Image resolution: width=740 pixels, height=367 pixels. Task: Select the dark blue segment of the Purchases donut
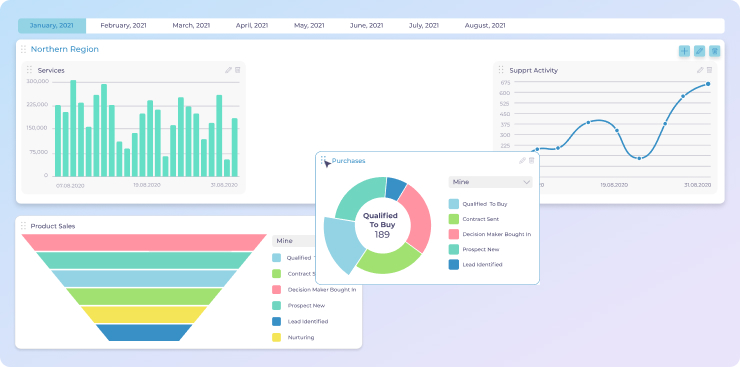click(x=395, y=188)
